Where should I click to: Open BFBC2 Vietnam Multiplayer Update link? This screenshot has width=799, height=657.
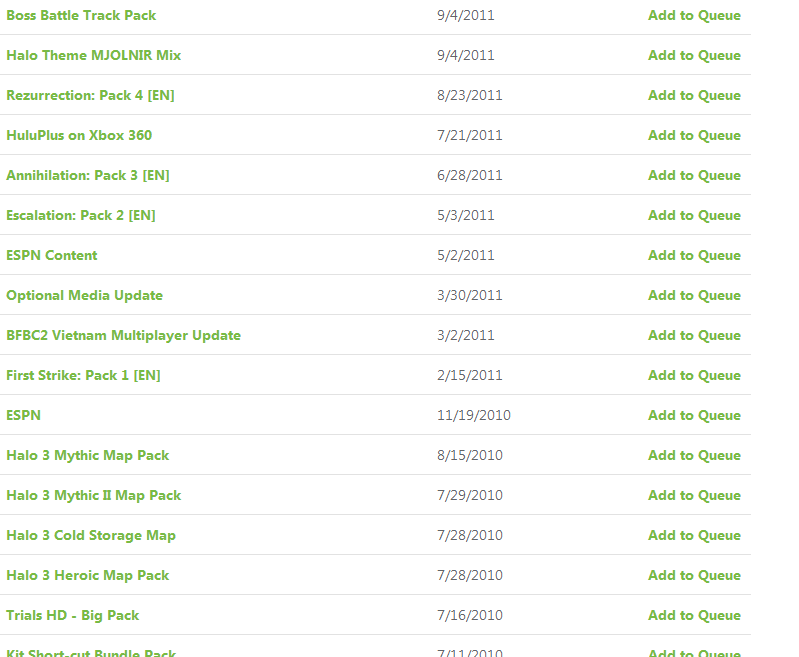click(x=123, y=335)
